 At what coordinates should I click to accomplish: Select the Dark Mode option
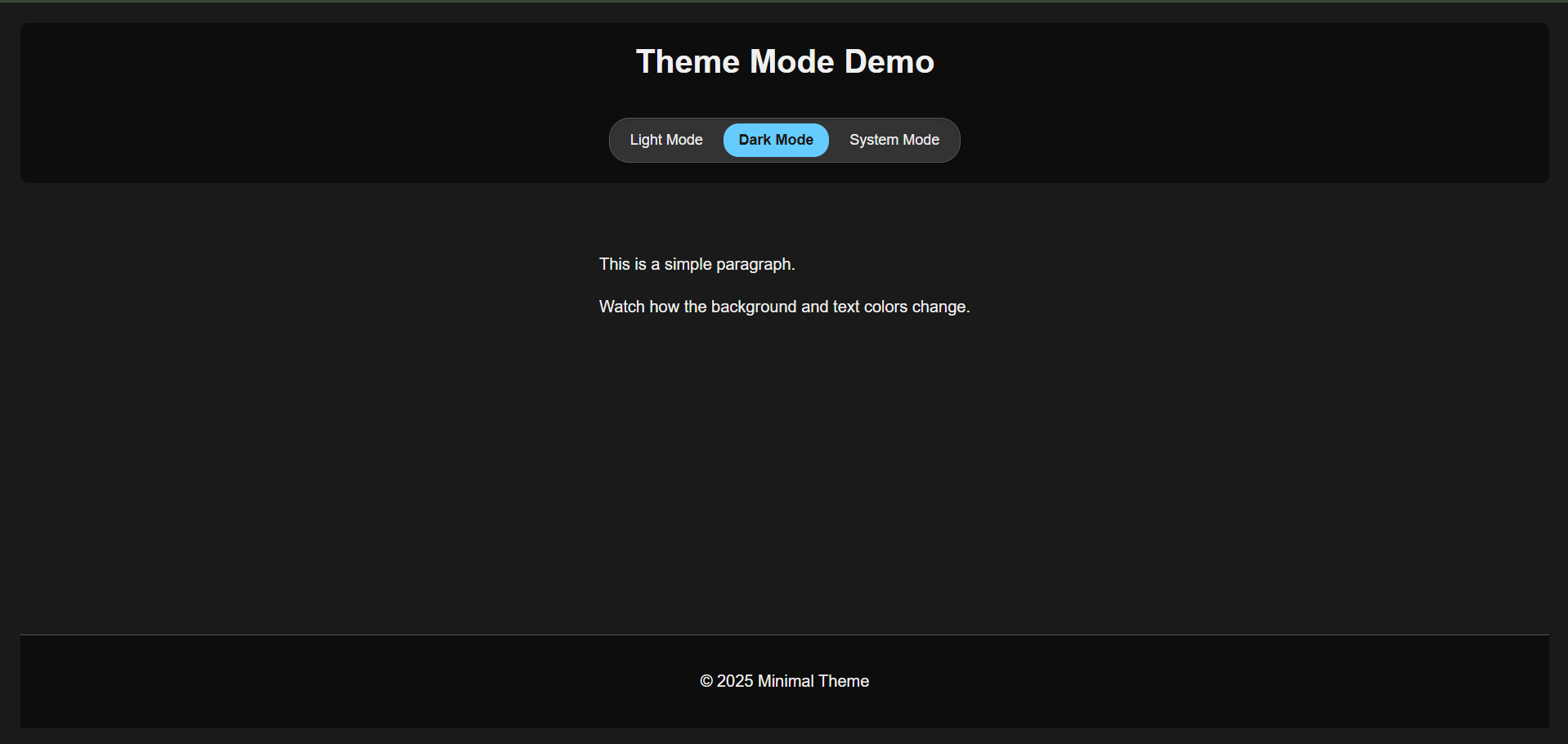point(776,140)
